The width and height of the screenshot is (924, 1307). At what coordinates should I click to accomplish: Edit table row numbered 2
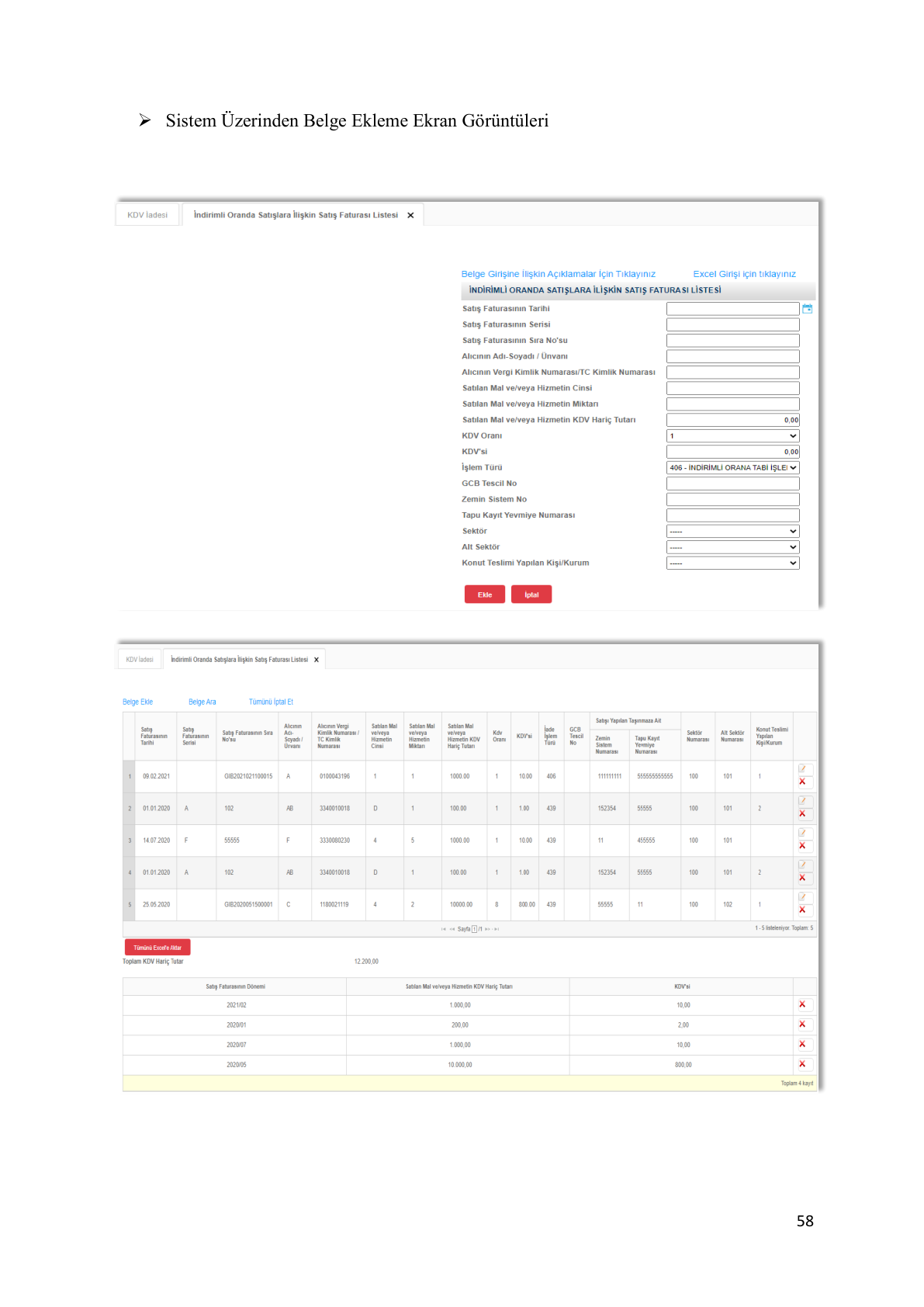803,801
